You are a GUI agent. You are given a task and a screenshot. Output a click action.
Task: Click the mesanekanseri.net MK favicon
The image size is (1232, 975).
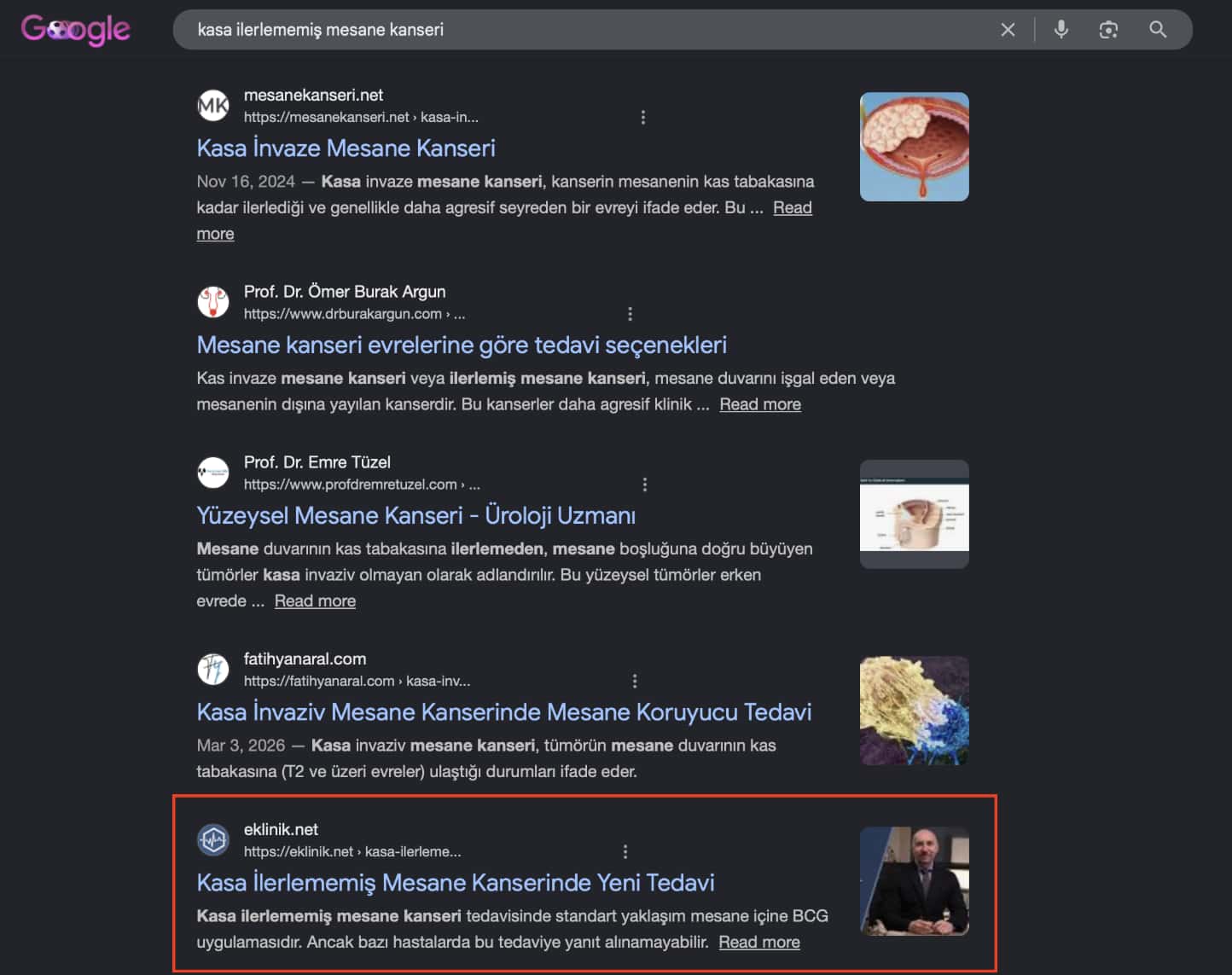point(213,106)
